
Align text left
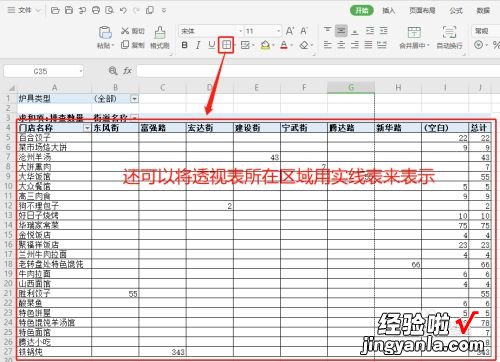(x=328, y=45)
